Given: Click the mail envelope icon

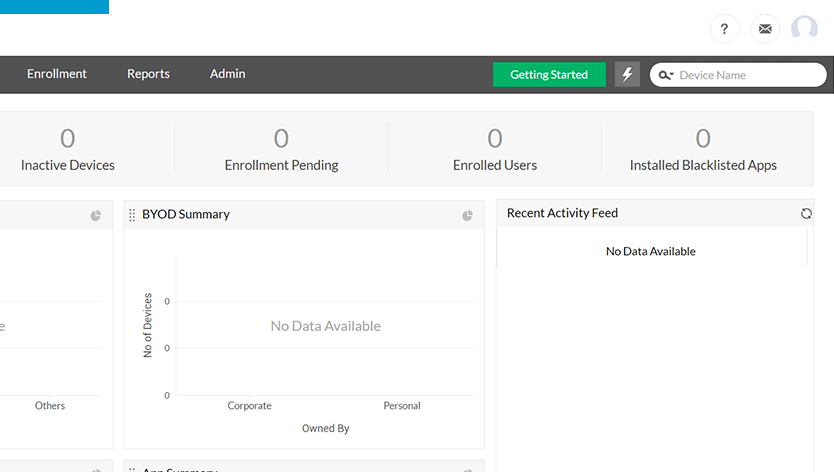Looking at the screenshot, I should tap(765, 29).
